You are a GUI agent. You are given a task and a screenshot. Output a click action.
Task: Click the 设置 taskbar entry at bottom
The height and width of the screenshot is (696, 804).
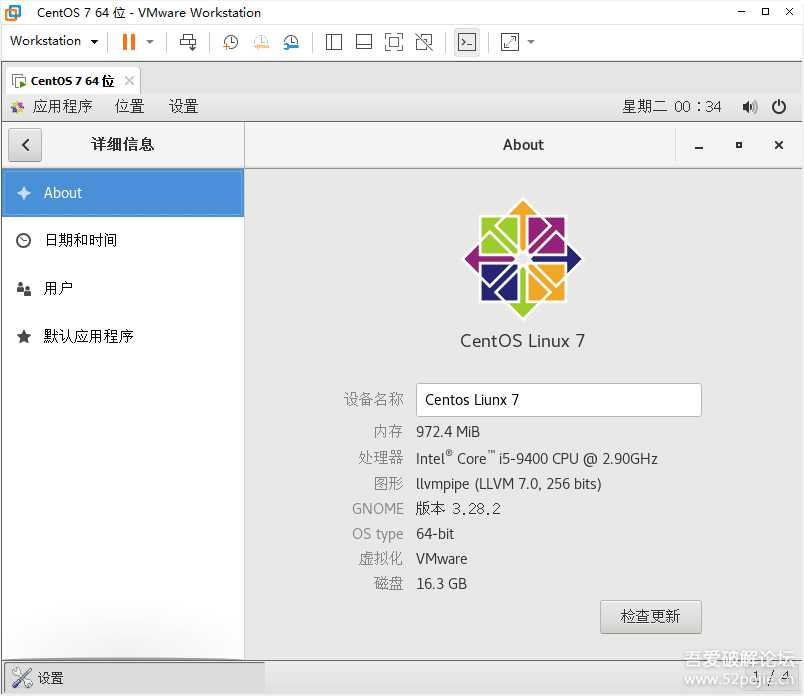(134, 678)
